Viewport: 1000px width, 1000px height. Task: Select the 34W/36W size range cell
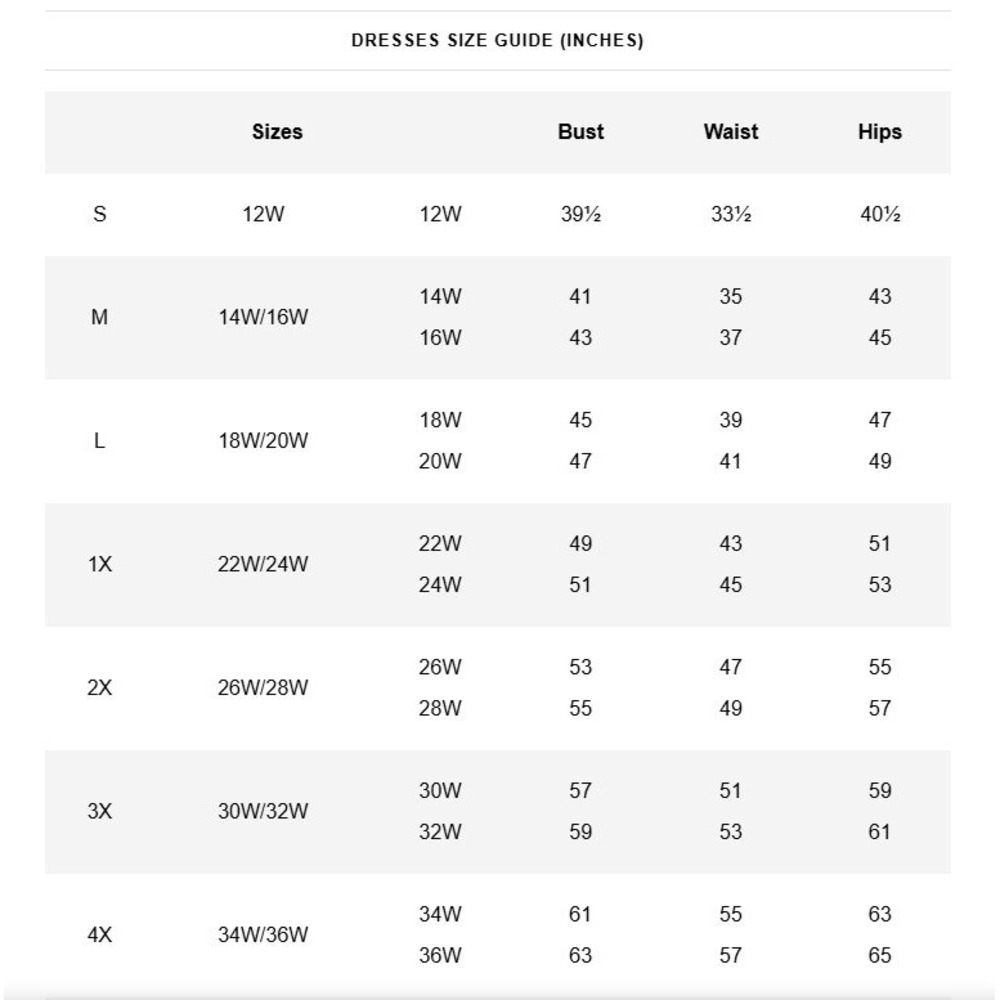pos(263,935)
